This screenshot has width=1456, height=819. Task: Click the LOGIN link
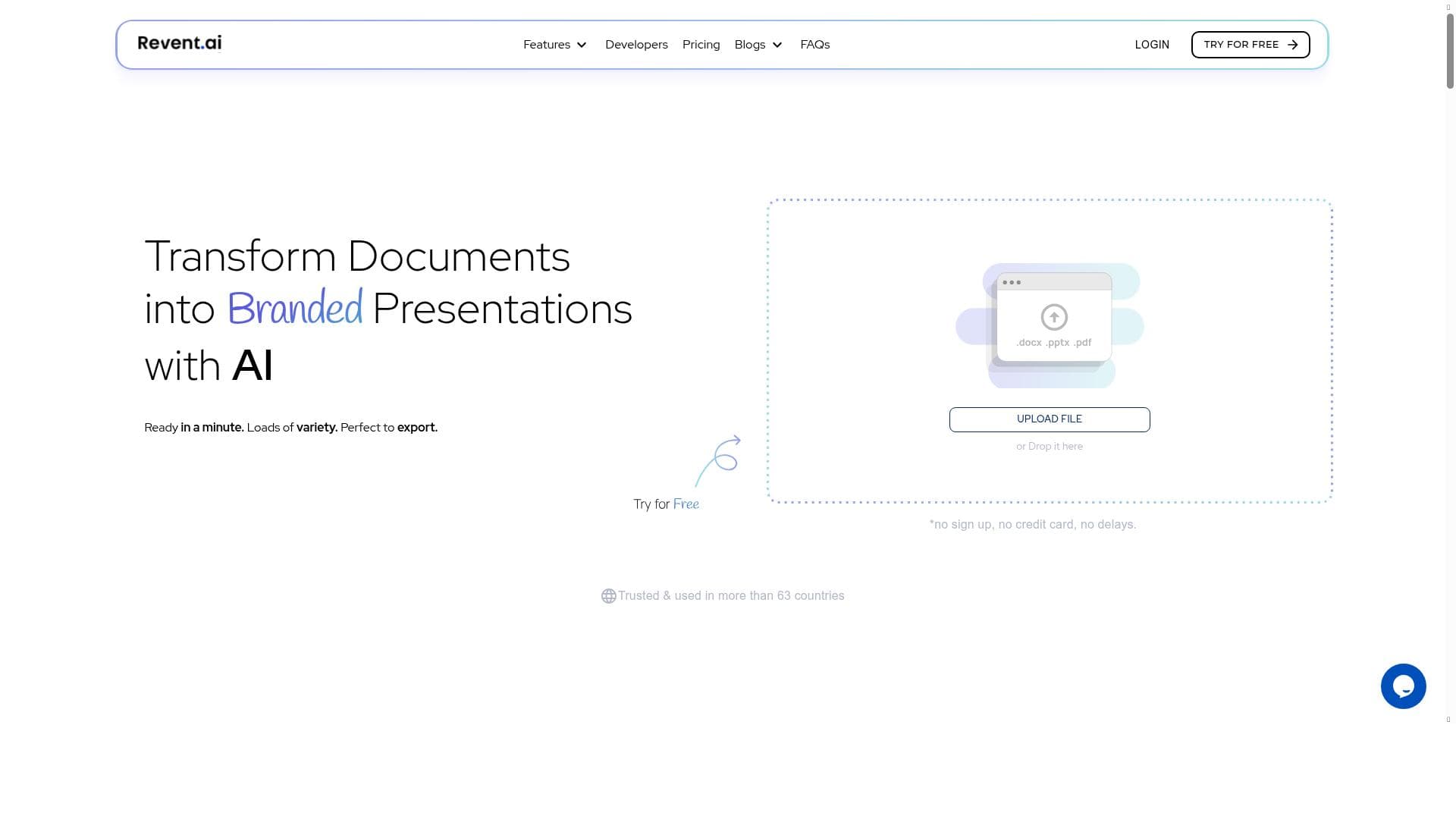1151,45
